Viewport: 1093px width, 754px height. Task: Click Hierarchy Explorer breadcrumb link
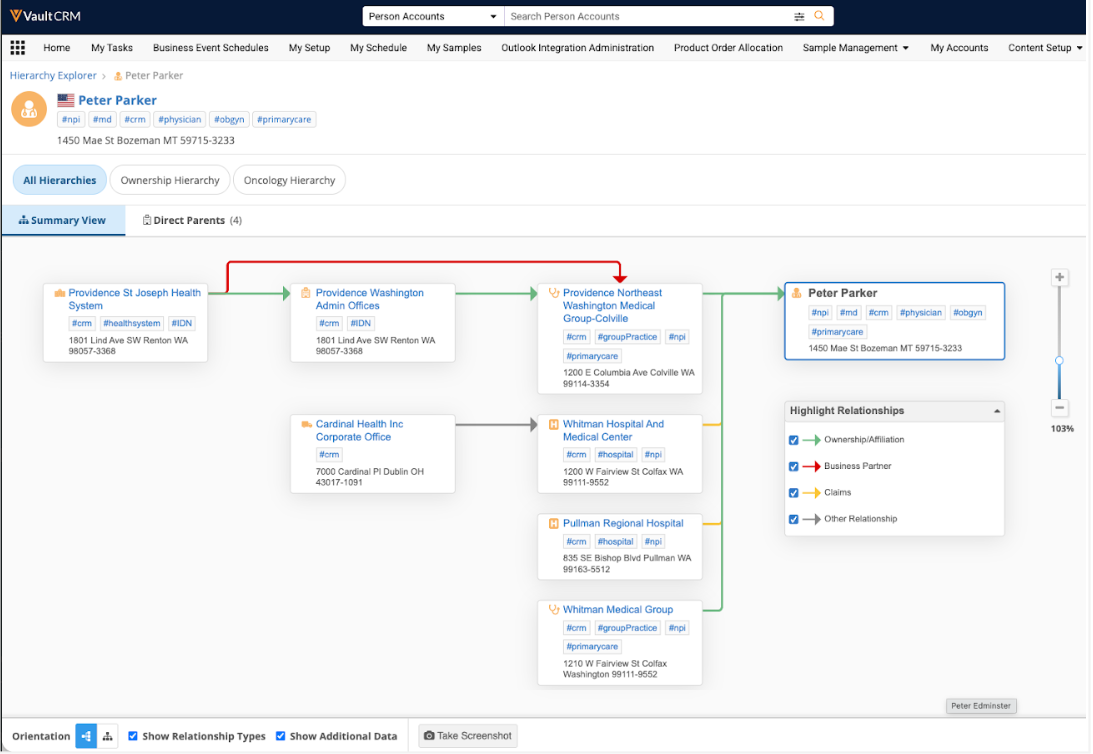pos(53,75)
